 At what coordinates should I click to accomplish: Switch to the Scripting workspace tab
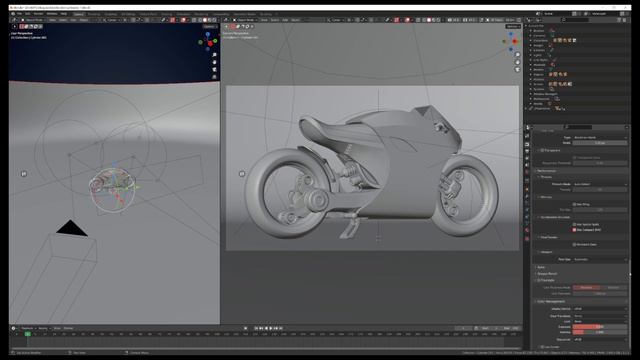pos(265,14)
